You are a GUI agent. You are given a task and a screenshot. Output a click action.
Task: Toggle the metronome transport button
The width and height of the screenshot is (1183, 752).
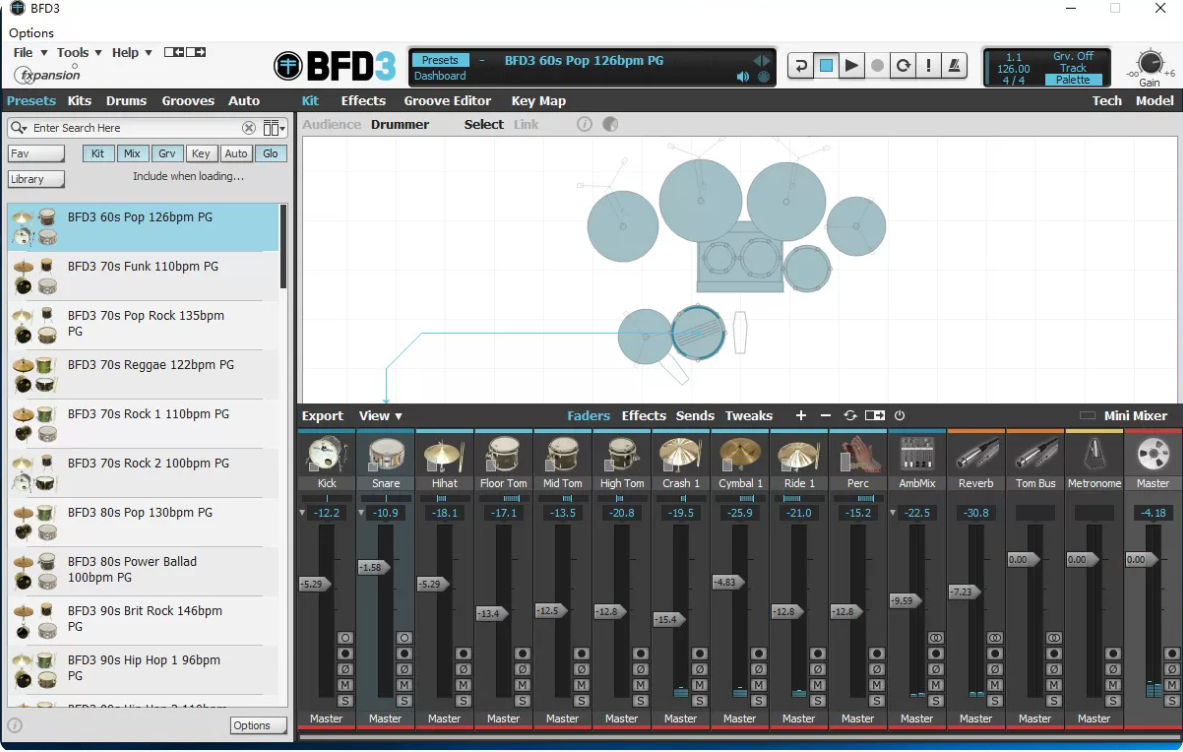[954, 66]
